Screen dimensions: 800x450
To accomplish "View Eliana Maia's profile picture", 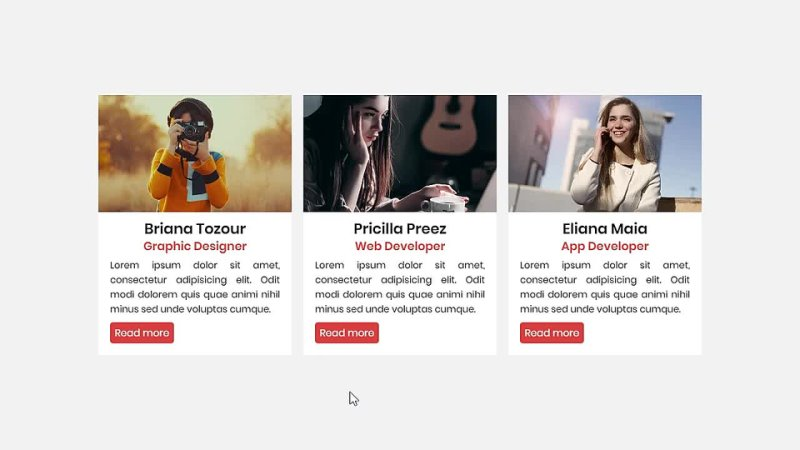I will (605, 154).
